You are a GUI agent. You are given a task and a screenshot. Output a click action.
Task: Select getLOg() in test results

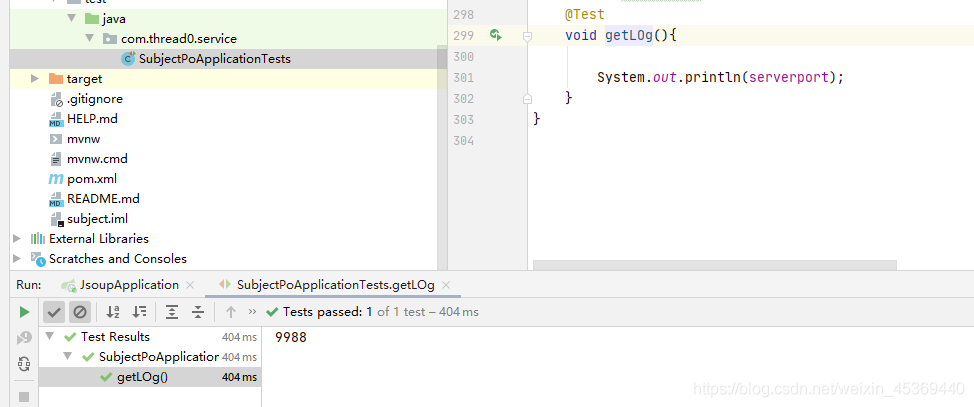(x=142, y=377)
